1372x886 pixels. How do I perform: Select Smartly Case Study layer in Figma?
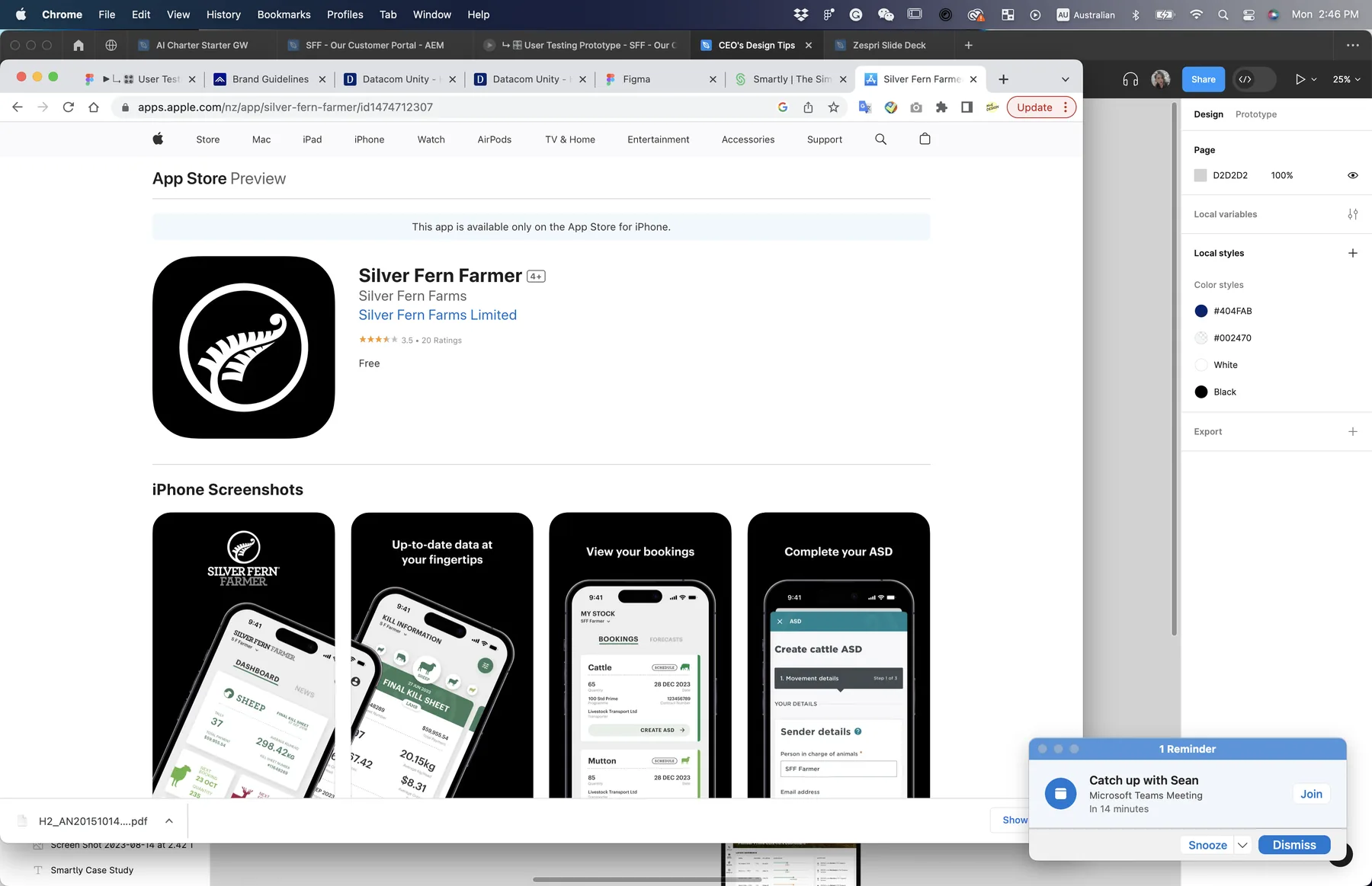pyautogui.click(x=91, y=870)
